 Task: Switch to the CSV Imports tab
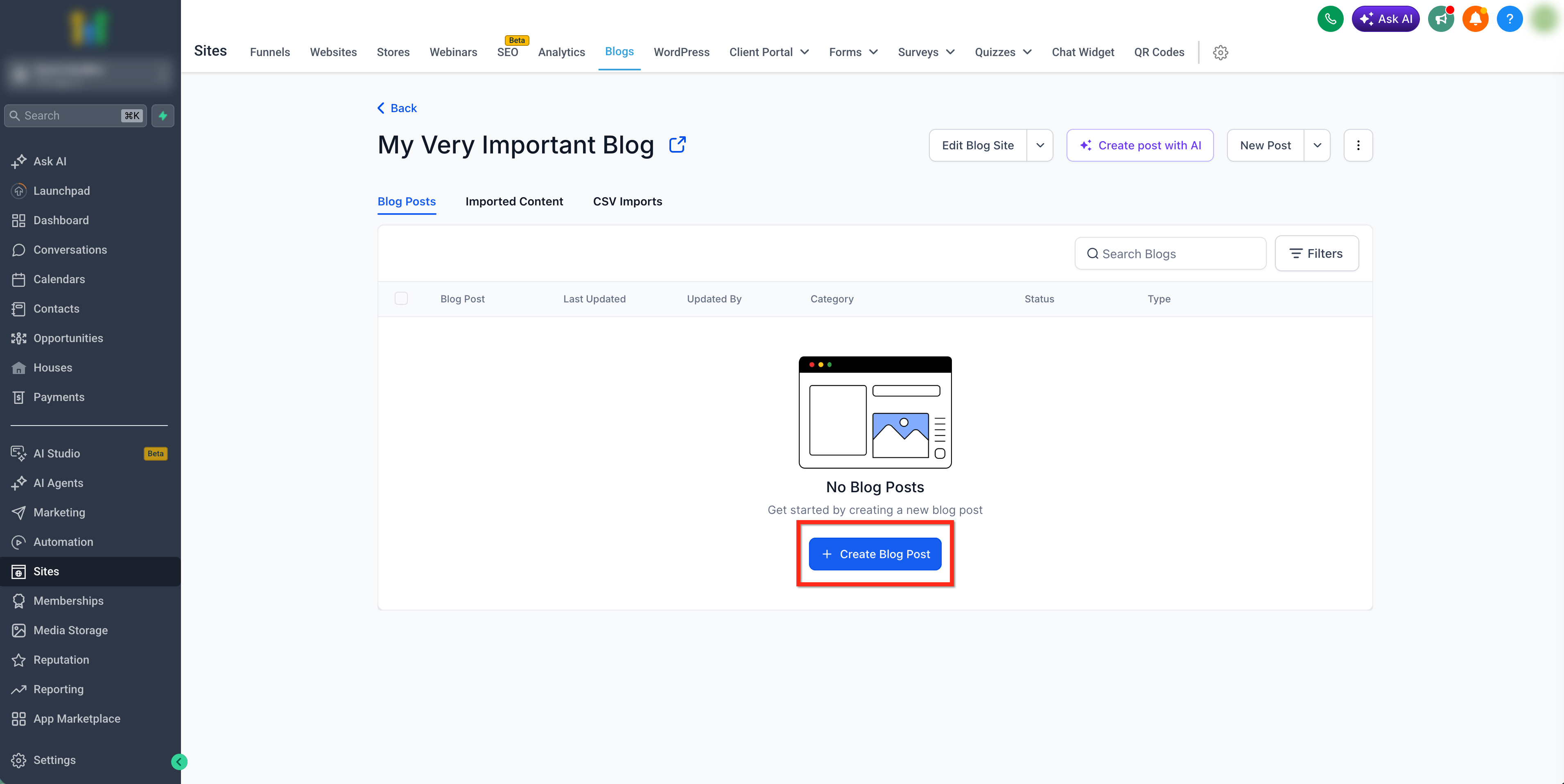click(627, 201)
